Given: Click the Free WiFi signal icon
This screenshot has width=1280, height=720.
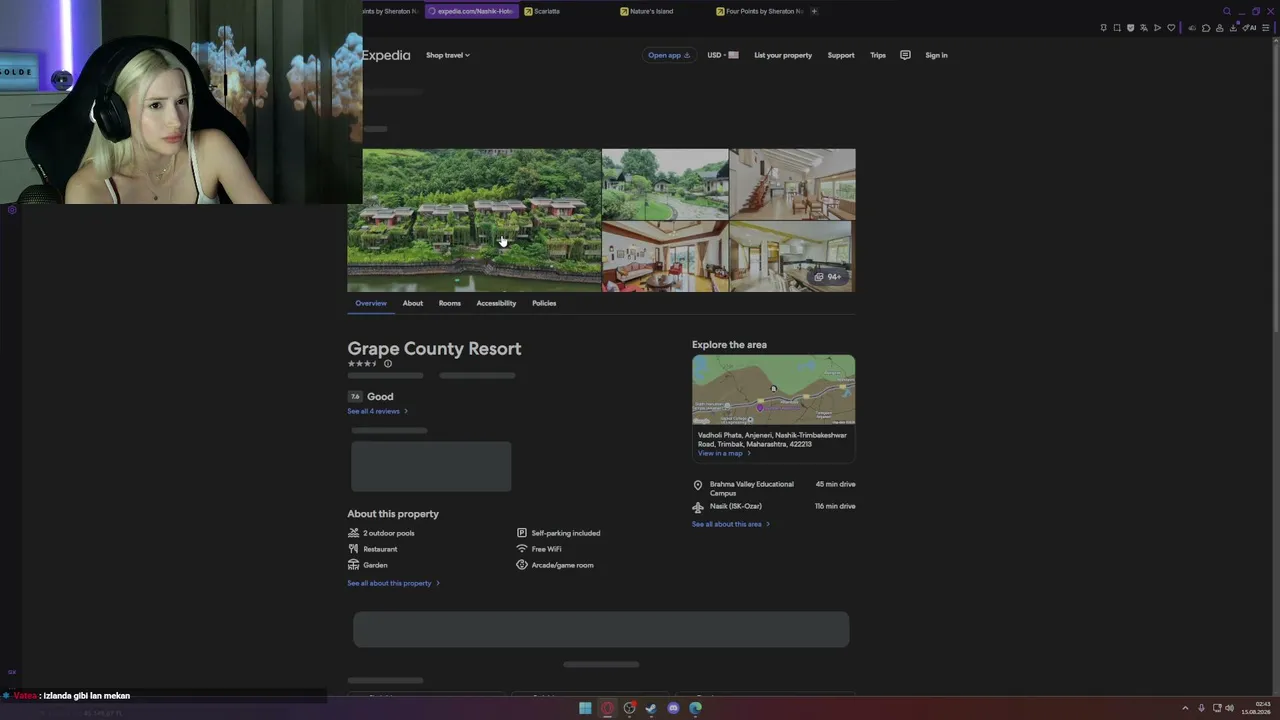Looking at the screenshot, I should pos(522,549).
